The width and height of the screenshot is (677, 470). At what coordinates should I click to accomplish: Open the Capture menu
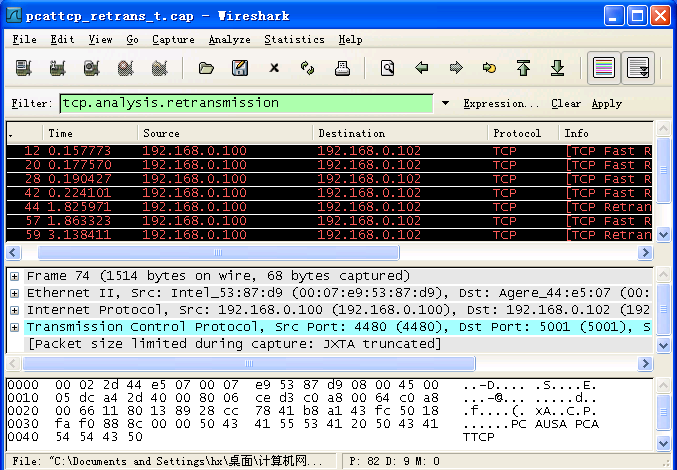click(x=173, y=40)
